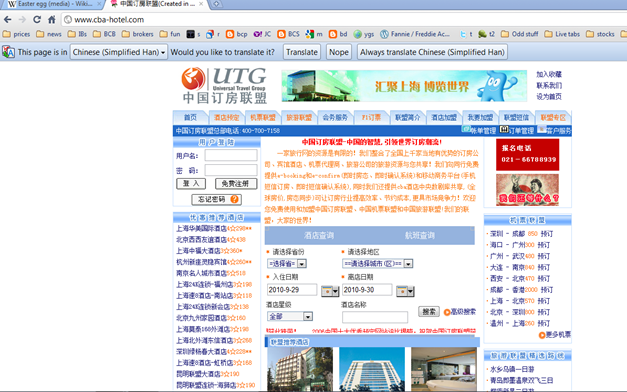Open the 'bcp' Blogger bookmark
This screenshot has height=392, width=627.
[236, 34]
